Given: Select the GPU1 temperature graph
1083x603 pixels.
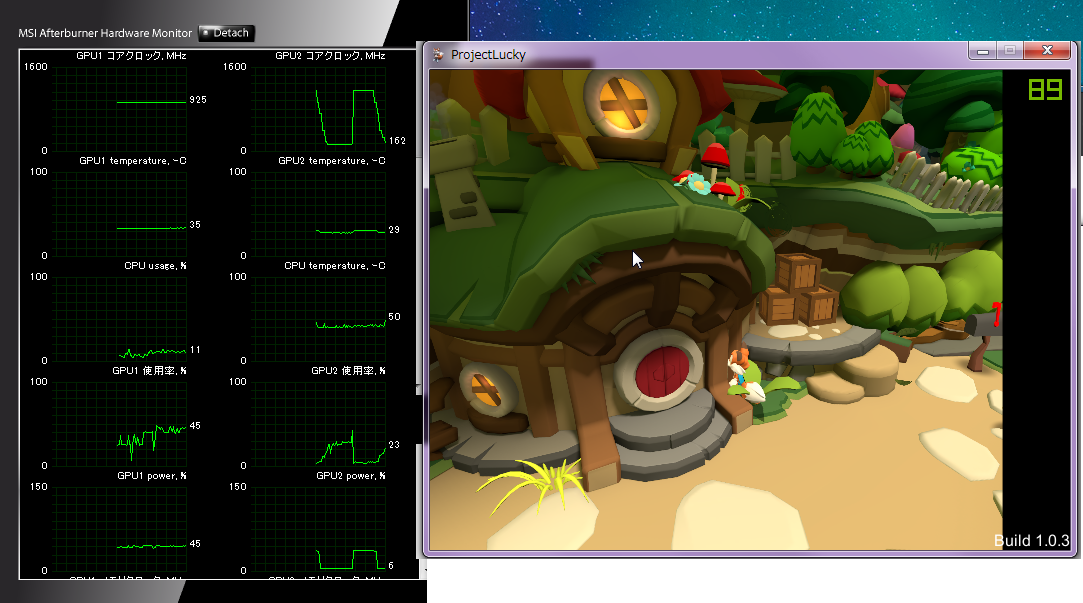Looking at the screenshot, I should coord(119,214).
